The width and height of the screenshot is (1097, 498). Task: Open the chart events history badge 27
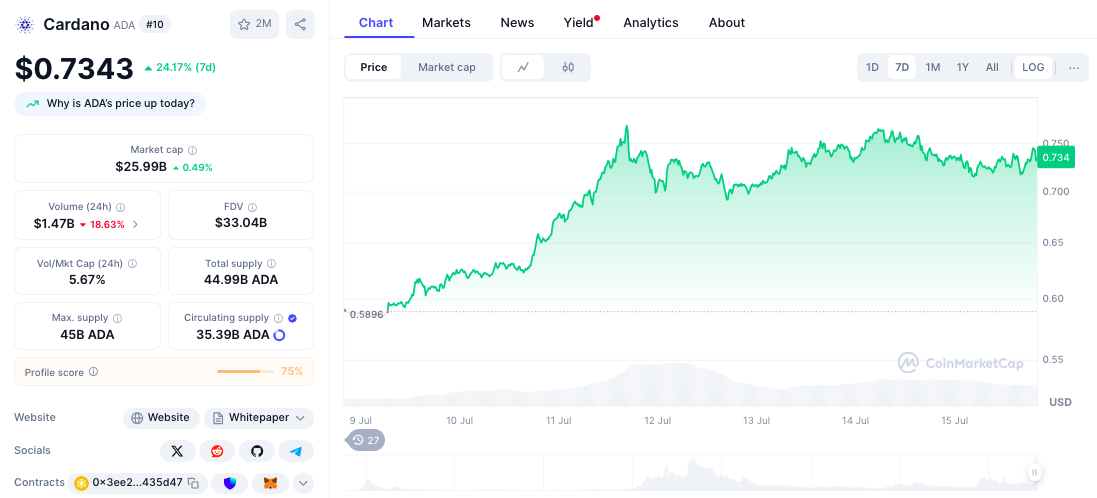[365, 440]
